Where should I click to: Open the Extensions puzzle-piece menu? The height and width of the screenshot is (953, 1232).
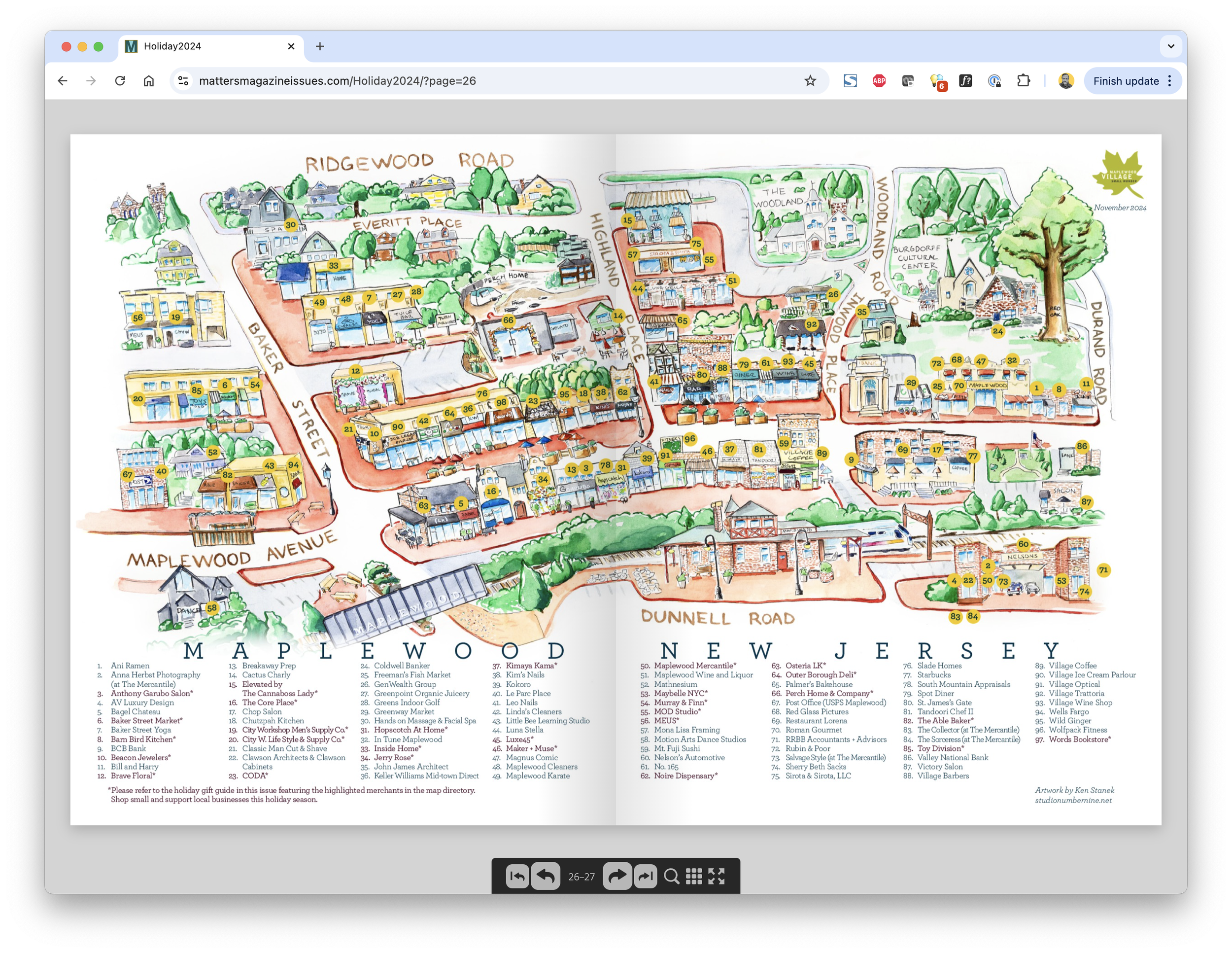coord(1023,81)
